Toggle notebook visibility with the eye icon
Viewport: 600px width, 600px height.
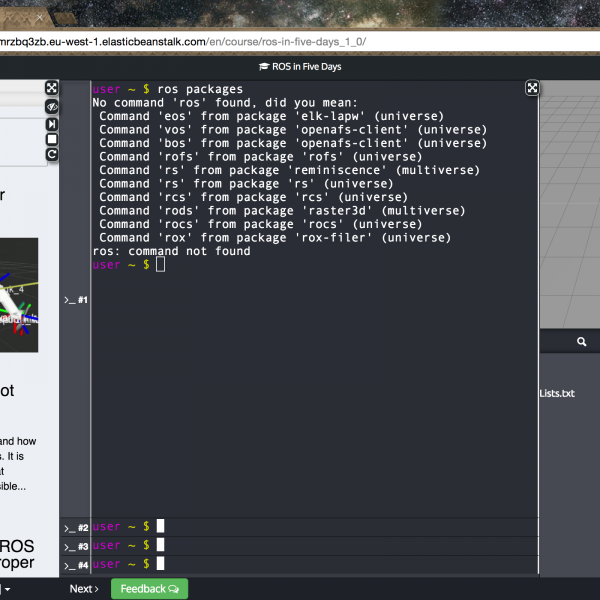coord(52,106)
